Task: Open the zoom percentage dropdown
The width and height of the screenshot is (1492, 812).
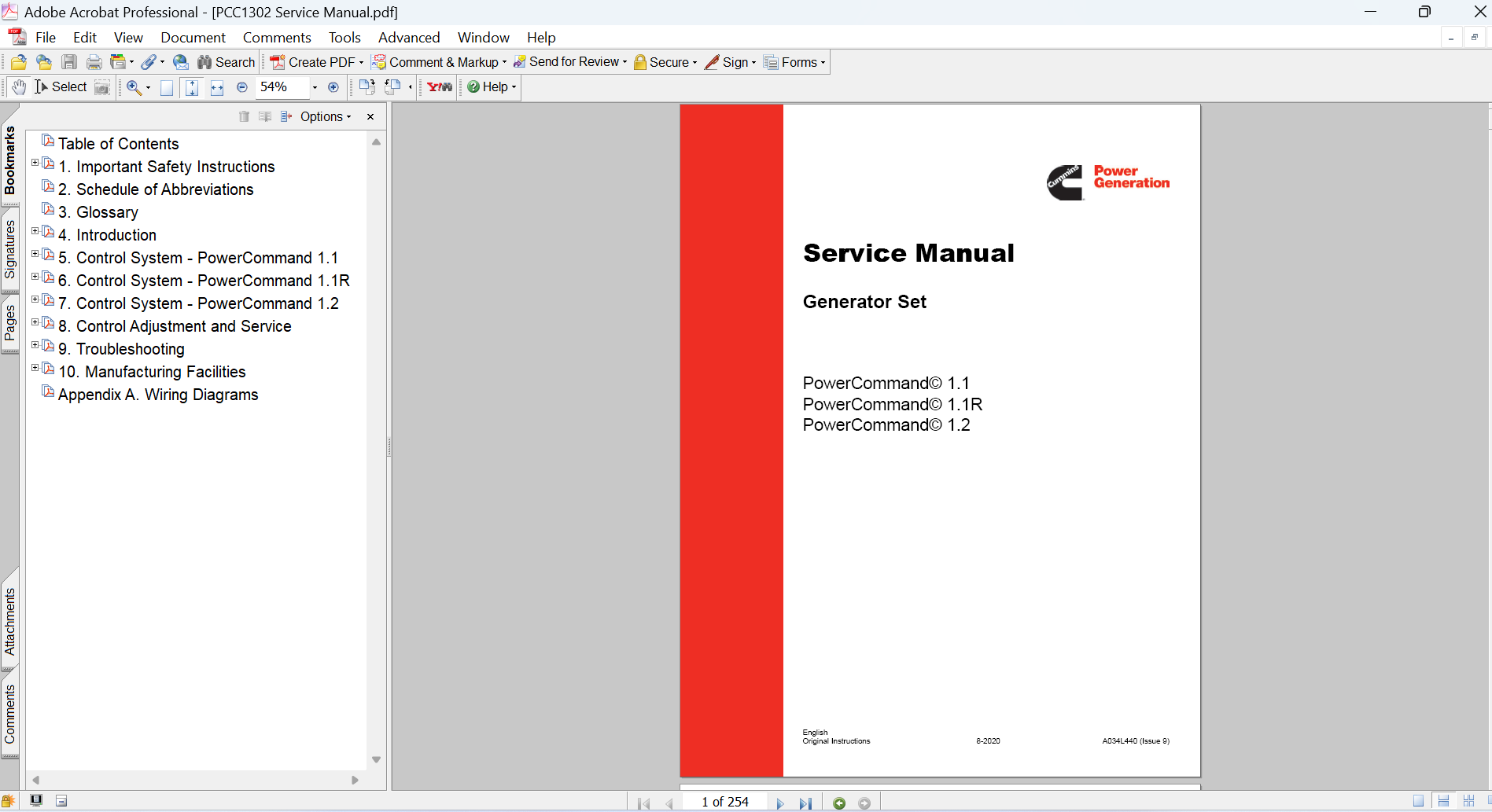Action: click(315, 87)
